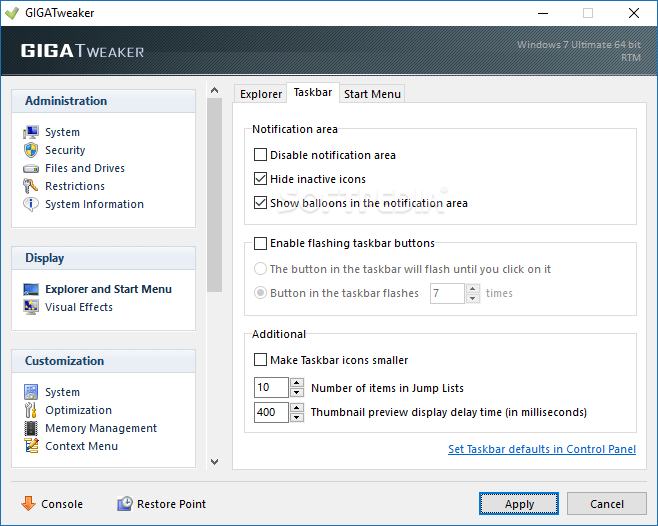Open Restrictions settings
Screen dimensions: 658x526
click(x=75, y=186)
